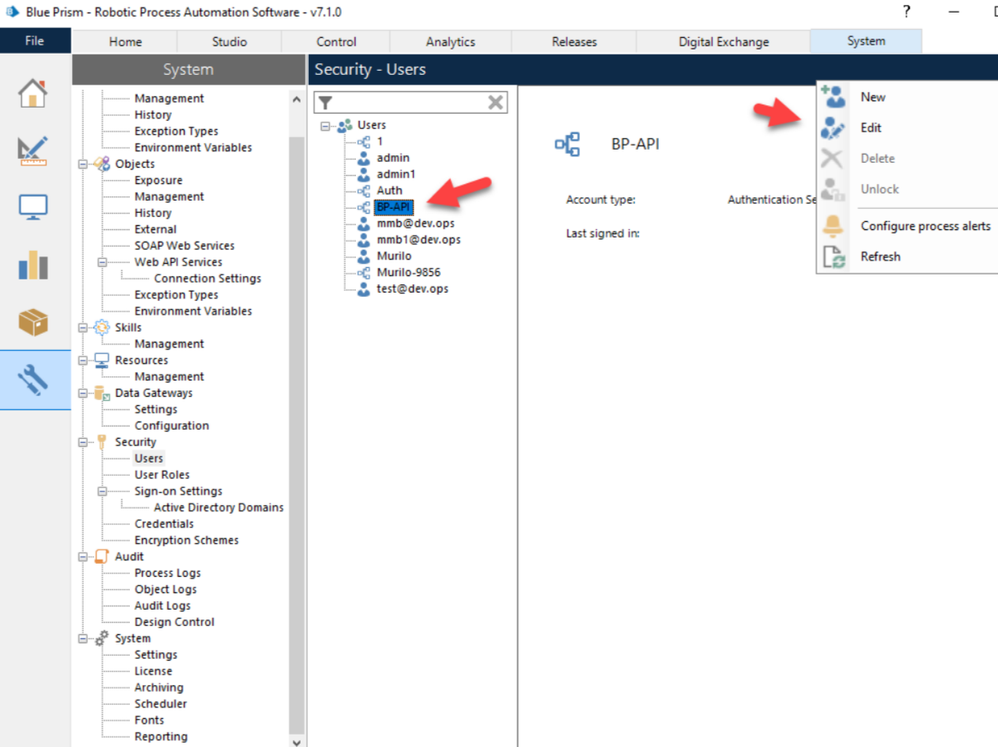Image resolution: width=998 pixels, height=747 pixels.
Task: Select the BP-API user in the list
Action: click(x=393, y=207)
